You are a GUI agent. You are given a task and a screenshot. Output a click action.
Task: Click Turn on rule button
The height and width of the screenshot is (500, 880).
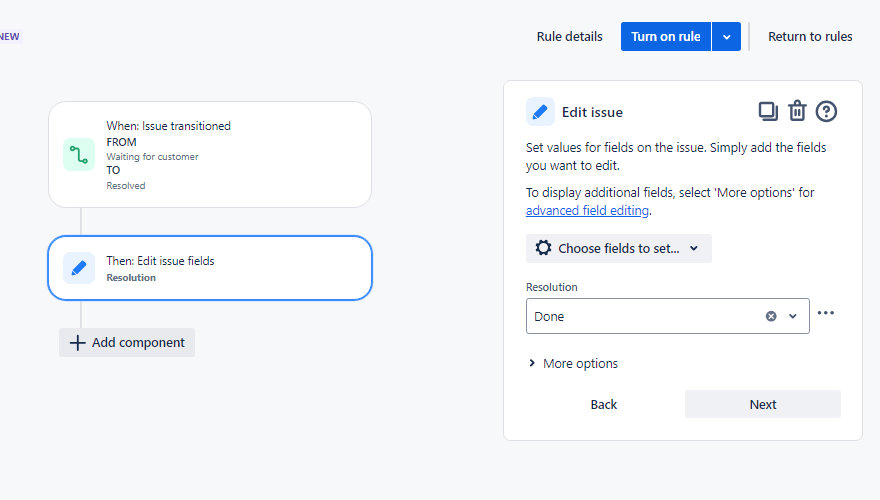(666, 37)
